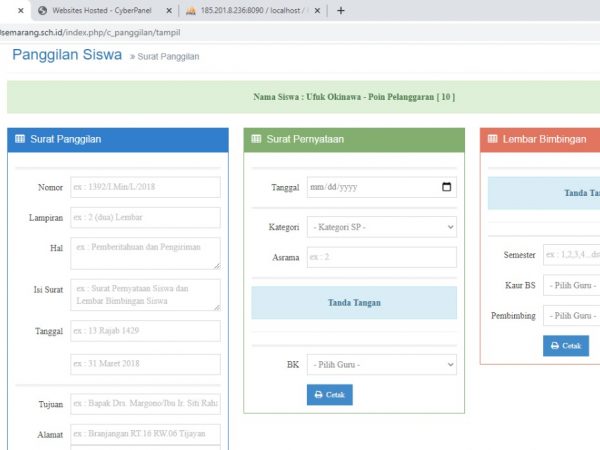The height and width of the screenshot is (450, 600).
Task: Click the Surat Panggilan panel table icon
Action: pyautogui.click(x=20, y=139)
